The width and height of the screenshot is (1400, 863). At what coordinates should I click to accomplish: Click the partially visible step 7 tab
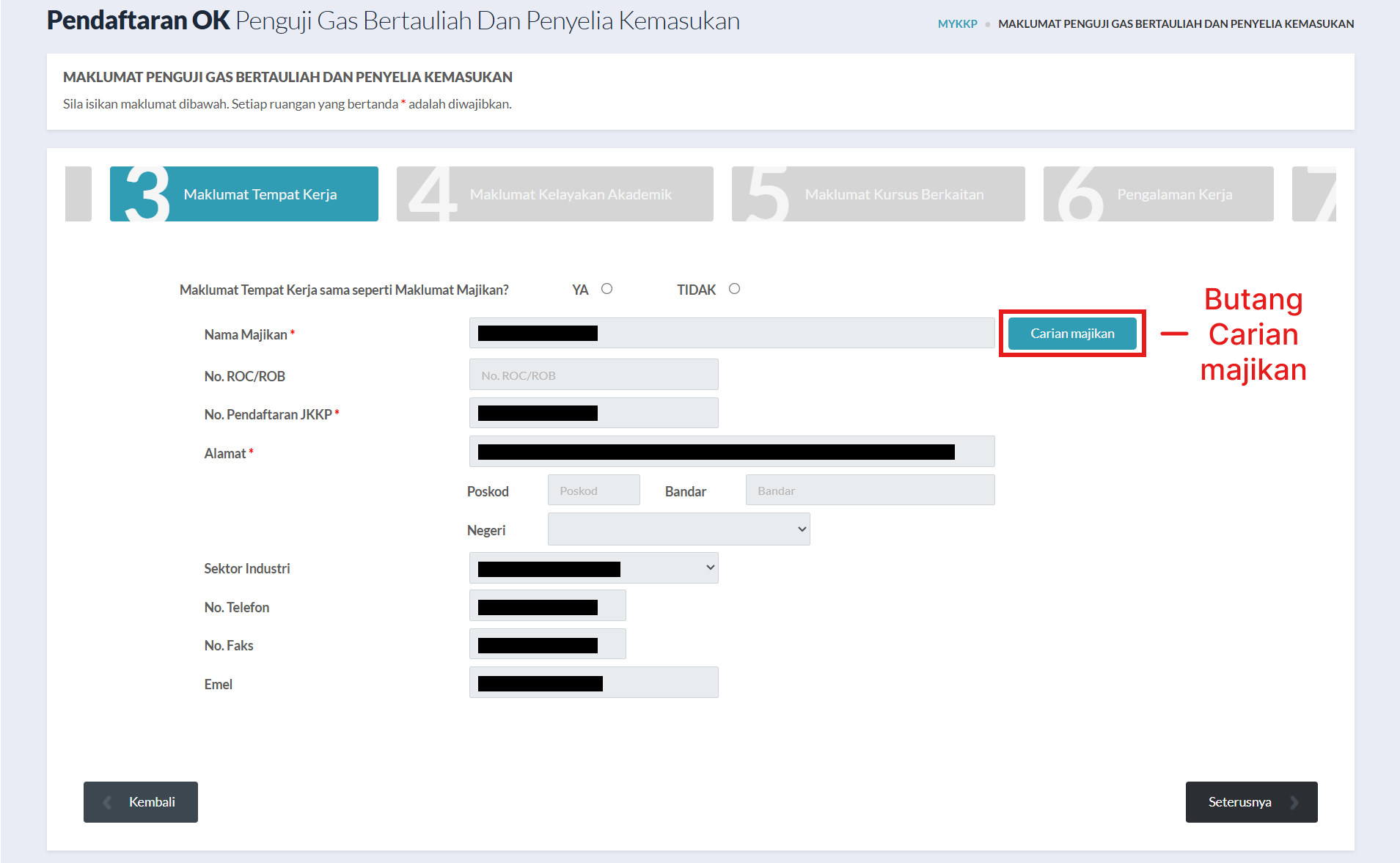pos(1314,194)
